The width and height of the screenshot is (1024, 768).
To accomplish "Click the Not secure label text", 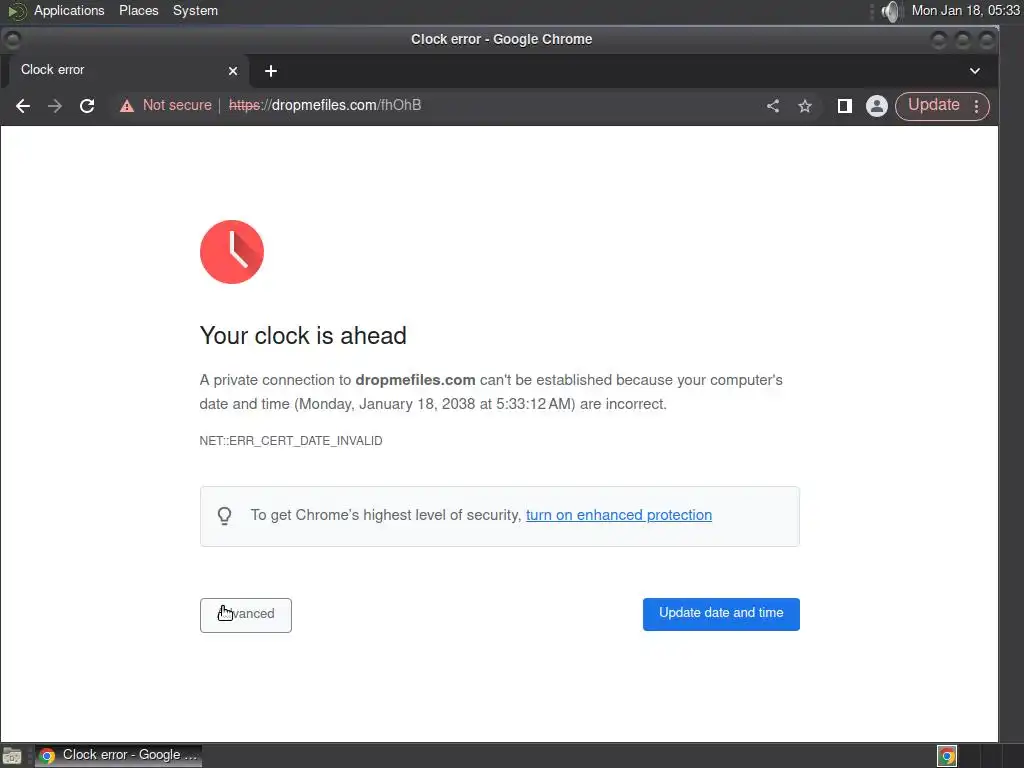I will point(177,105).
